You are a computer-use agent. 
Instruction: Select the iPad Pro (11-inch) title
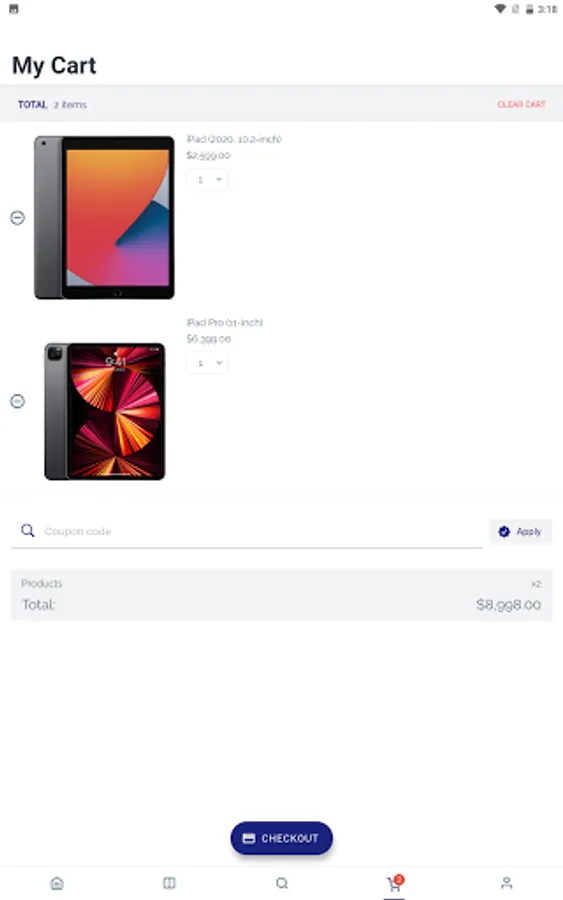(x=224, y=323)
